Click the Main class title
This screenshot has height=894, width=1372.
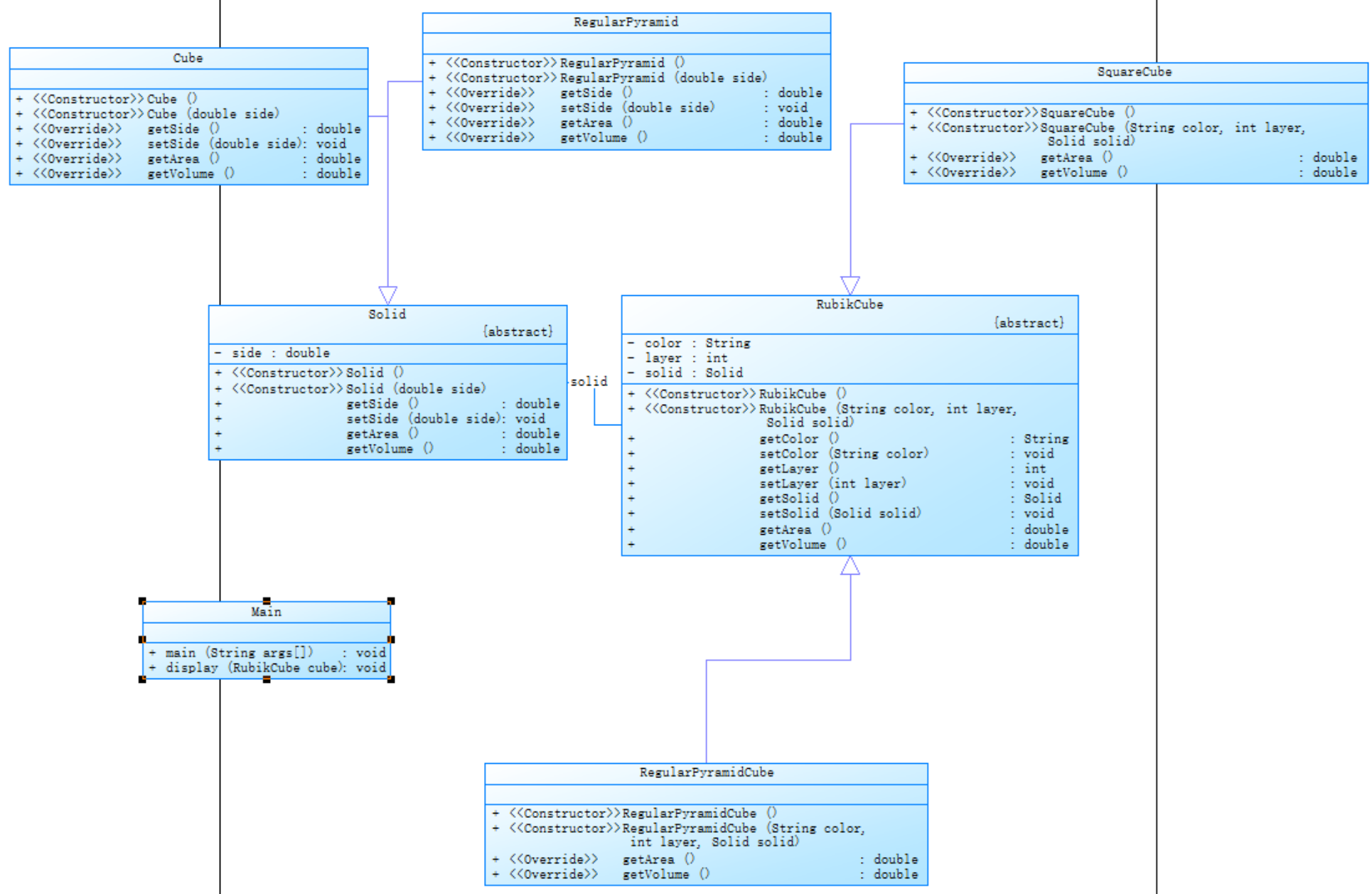pos(266,612)
